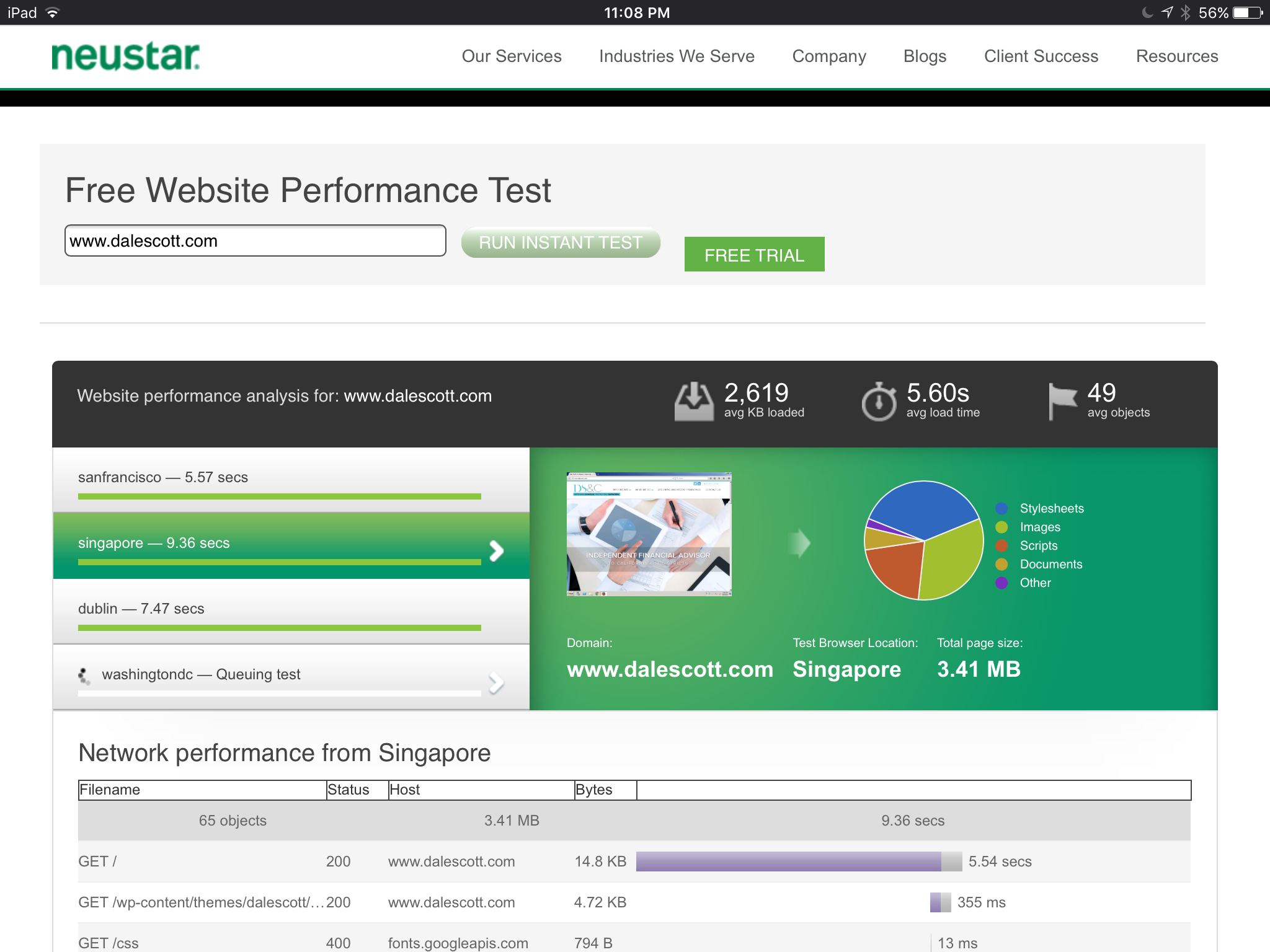The width and height of the screenshot is (1270, 952).
Task: Open Industries We Serve menu
Action: [677, 56]
